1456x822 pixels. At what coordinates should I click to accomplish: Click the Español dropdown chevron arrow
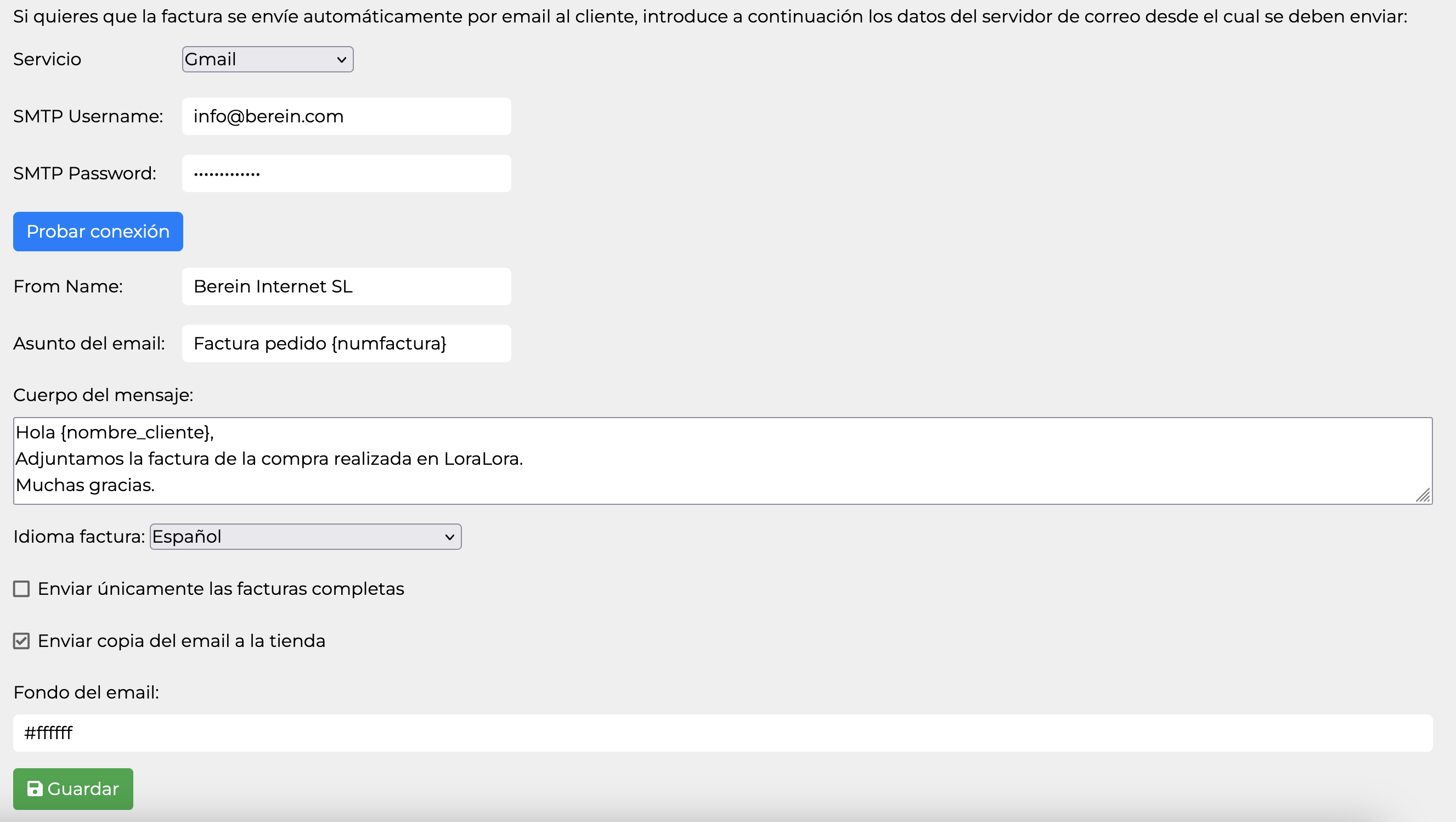[449, 537]
